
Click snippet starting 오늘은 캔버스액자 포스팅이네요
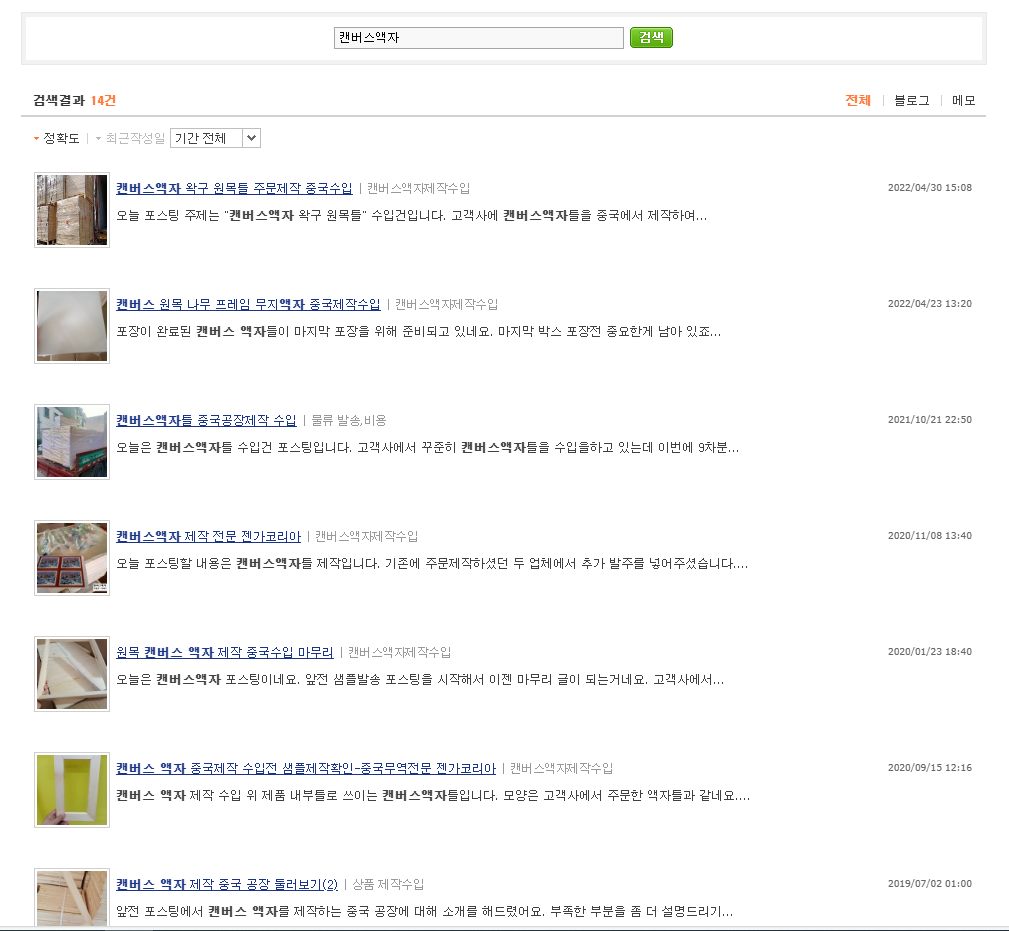pos(420,679)
